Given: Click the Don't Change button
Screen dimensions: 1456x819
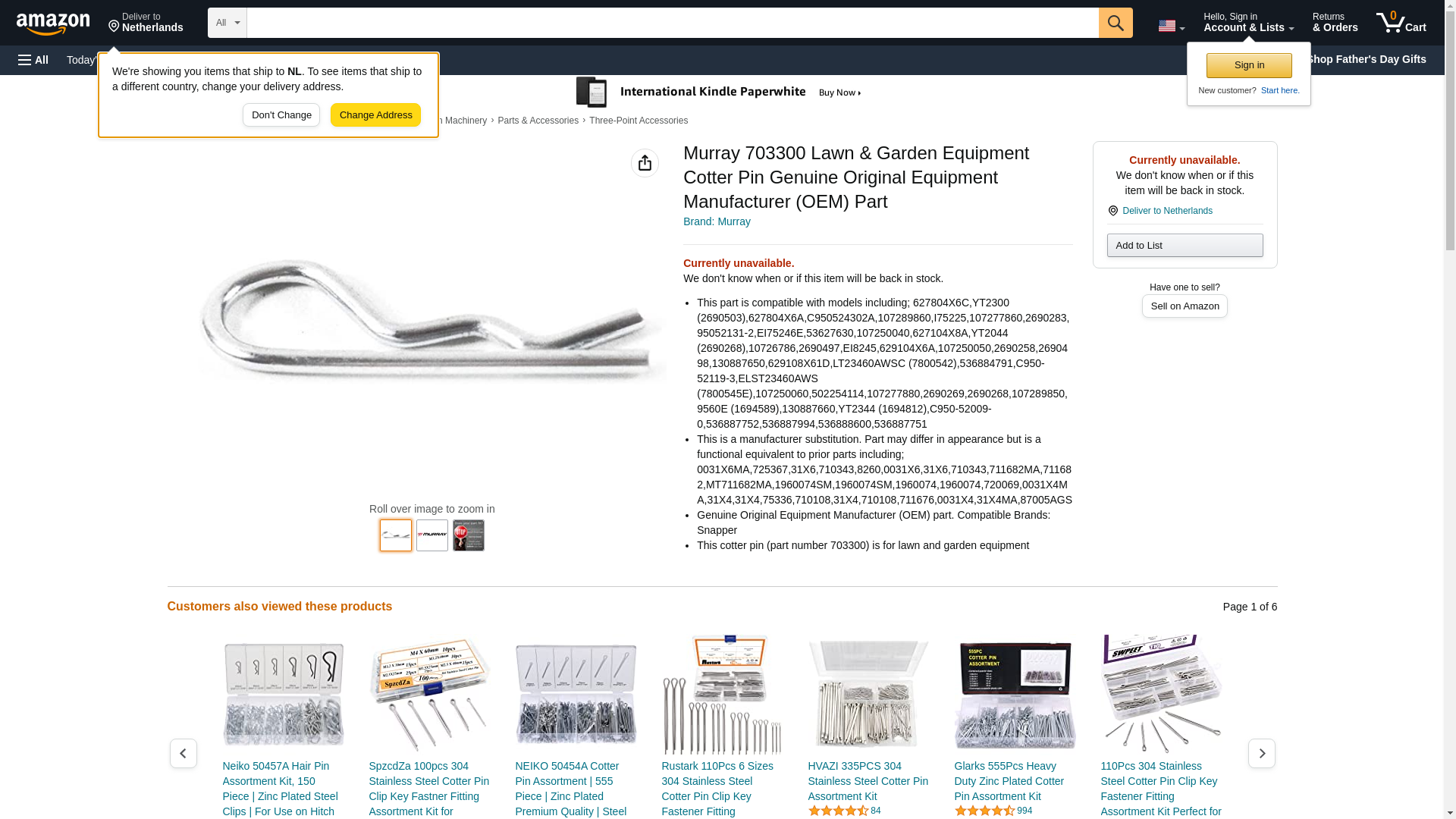Looking at the screenshot, I should tap(281, 115).
